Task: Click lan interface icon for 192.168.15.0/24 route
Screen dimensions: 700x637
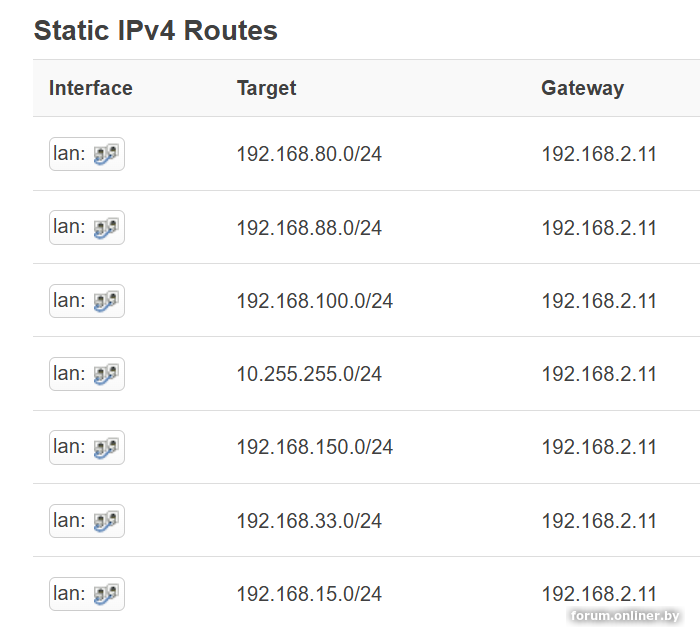Action: (107, 594)
